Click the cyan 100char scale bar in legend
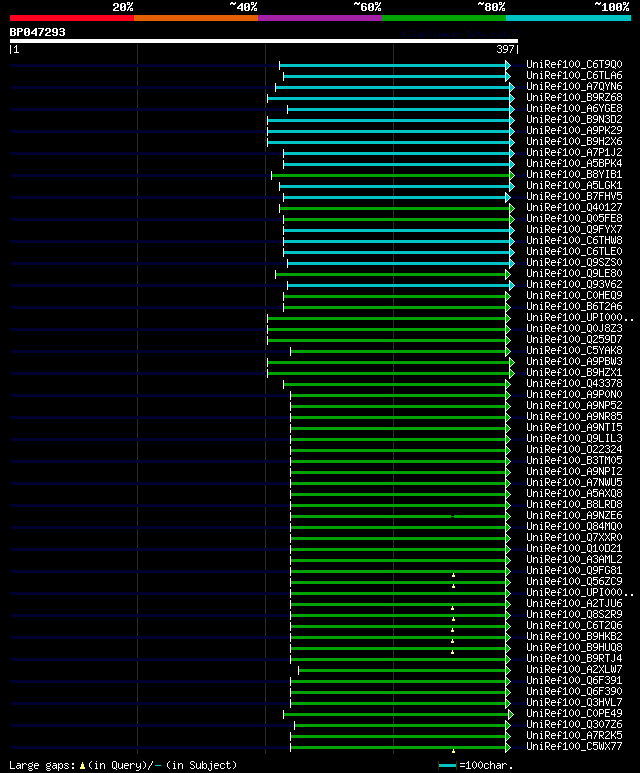The width and height of the screenshot is (640, 773). (447, 766)
